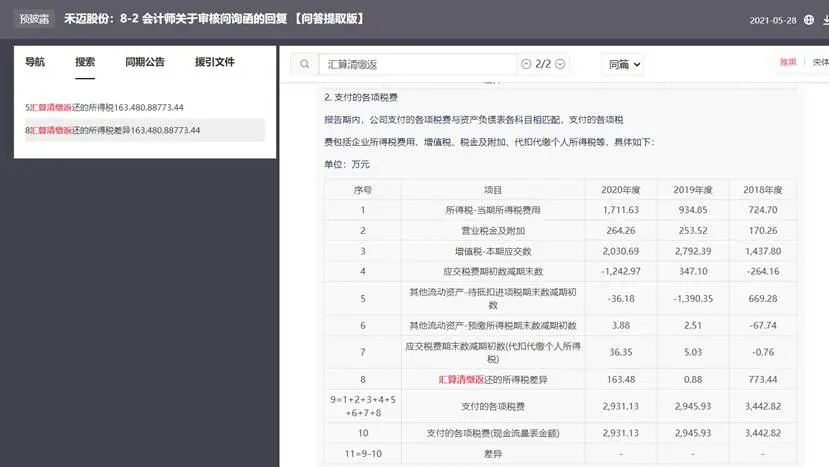Click the 差异 cell in the last row
This screenshot has width=829, height=467.
pos(493,454)
